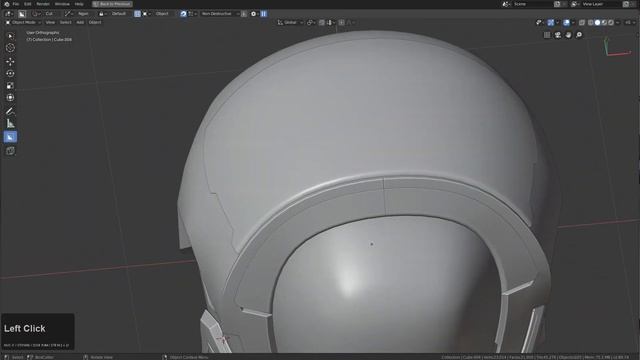640x360 pixels.
Task: Switch to wireframe viewport shading
Action: pos(591,22)
